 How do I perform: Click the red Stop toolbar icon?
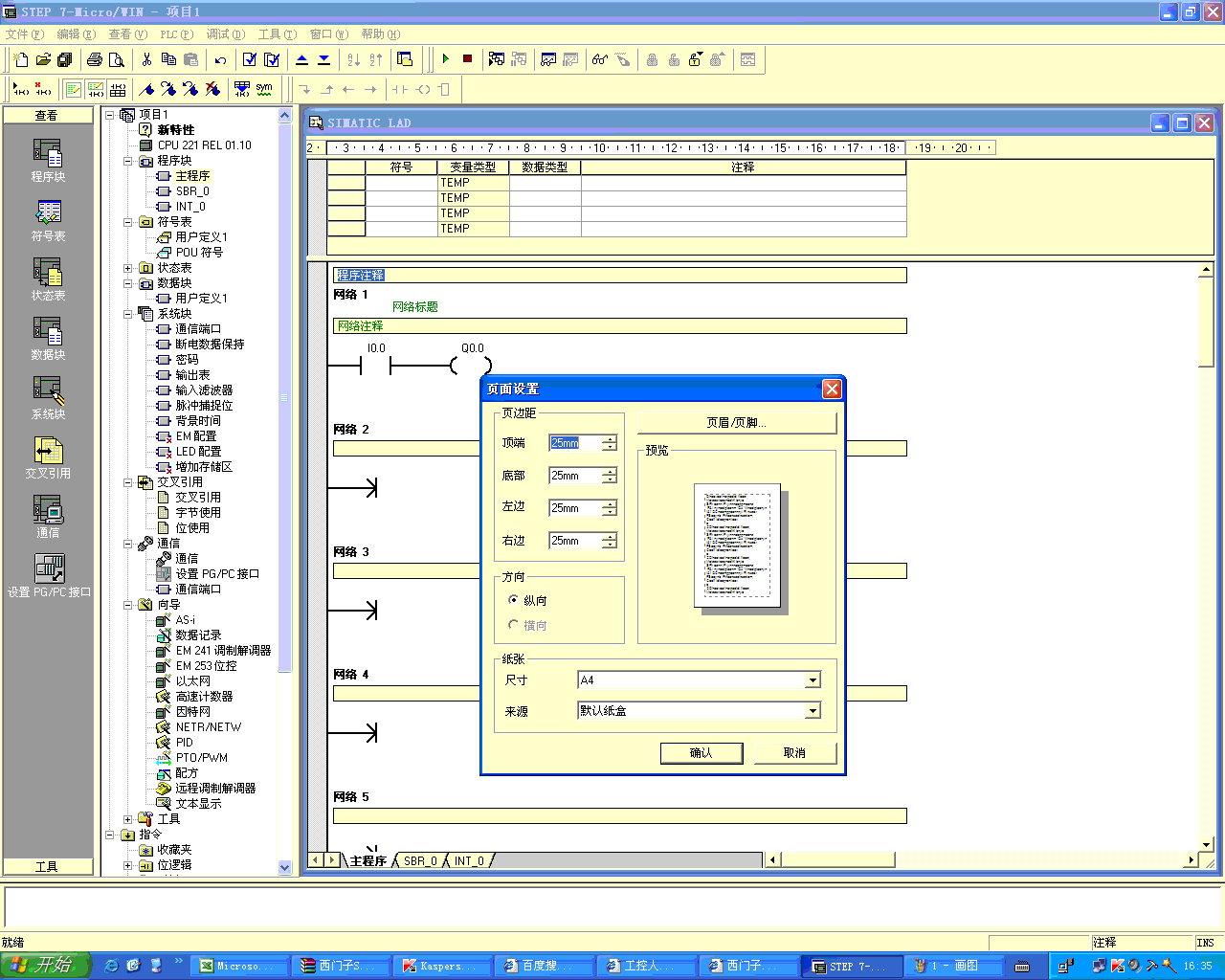point(467,59)
